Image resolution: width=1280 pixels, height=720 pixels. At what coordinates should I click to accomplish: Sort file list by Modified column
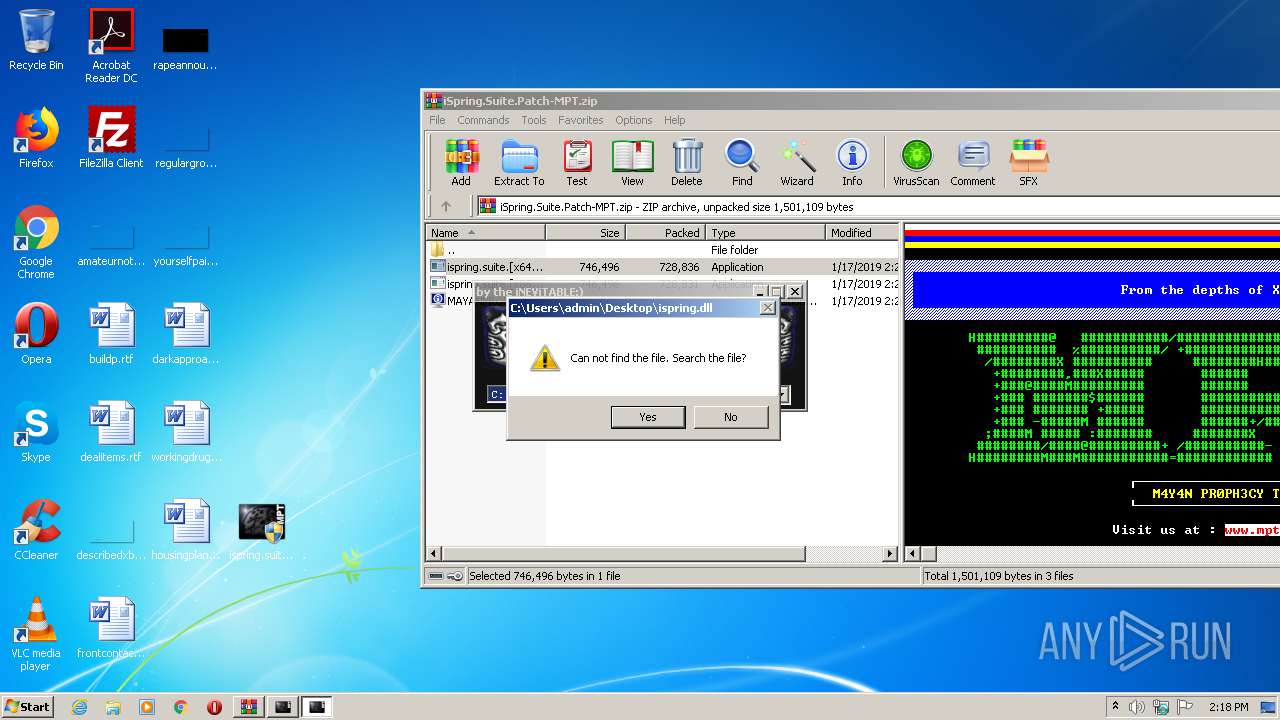tap(863, 232)
